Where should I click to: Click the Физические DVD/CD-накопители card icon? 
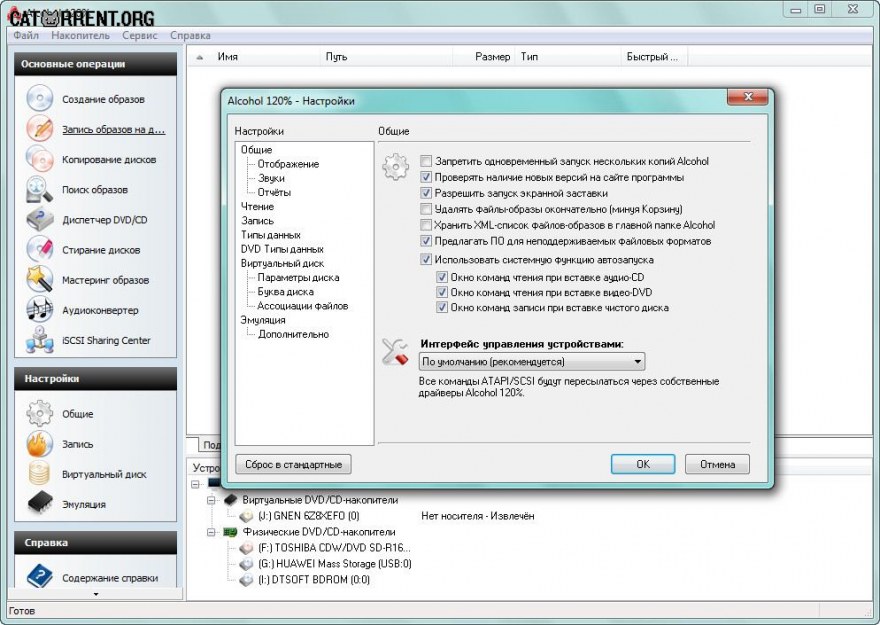pos(230,531)
